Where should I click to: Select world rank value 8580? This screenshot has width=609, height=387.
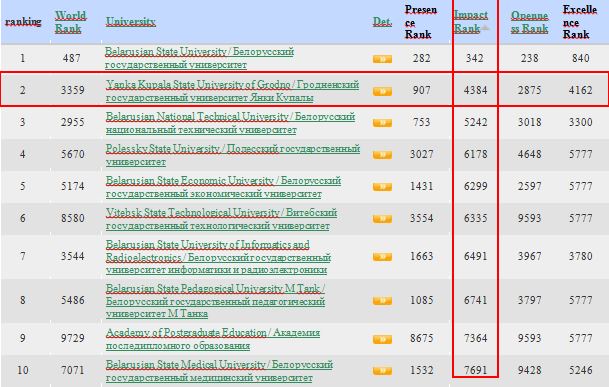coord(73,218)
